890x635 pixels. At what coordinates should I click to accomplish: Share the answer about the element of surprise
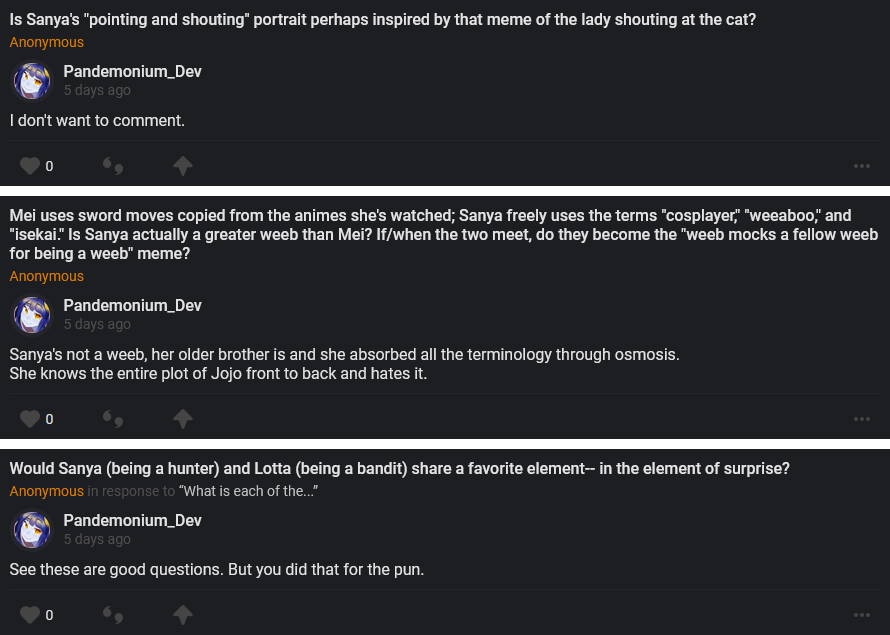coord(183,614)
